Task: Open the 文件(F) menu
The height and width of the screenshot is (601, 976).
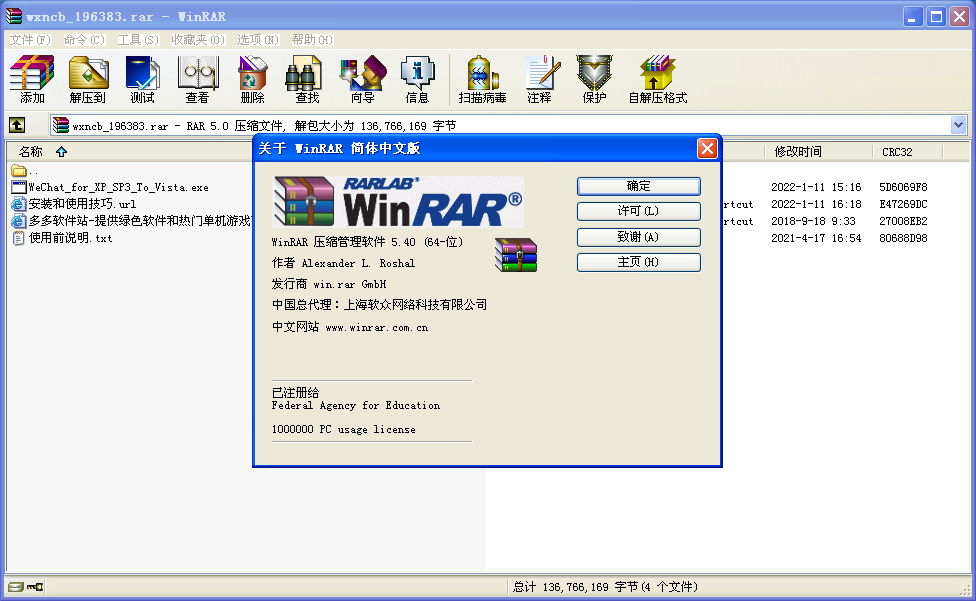Action: (30, 40)
